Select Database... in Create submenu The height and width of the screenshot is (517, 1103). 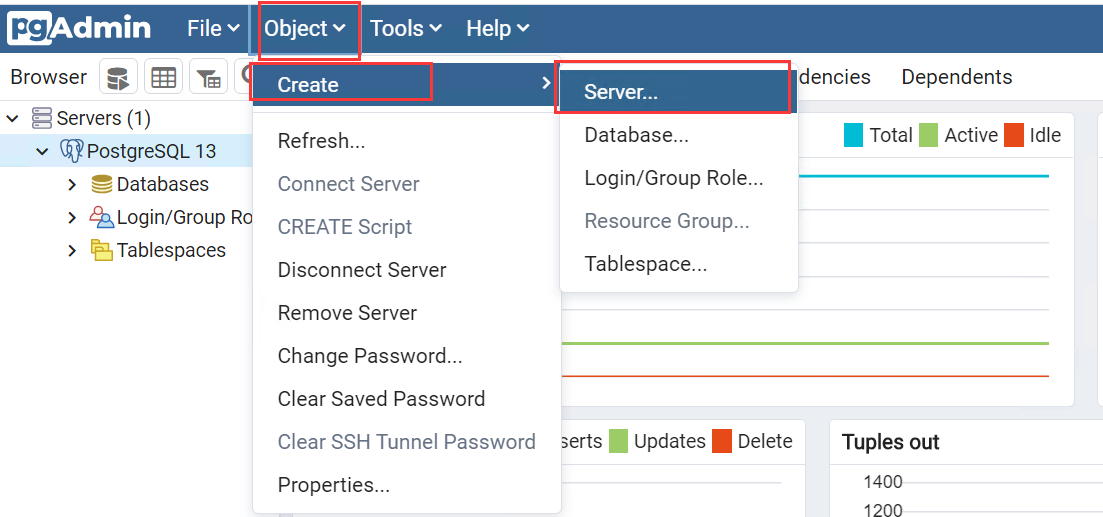636,135
